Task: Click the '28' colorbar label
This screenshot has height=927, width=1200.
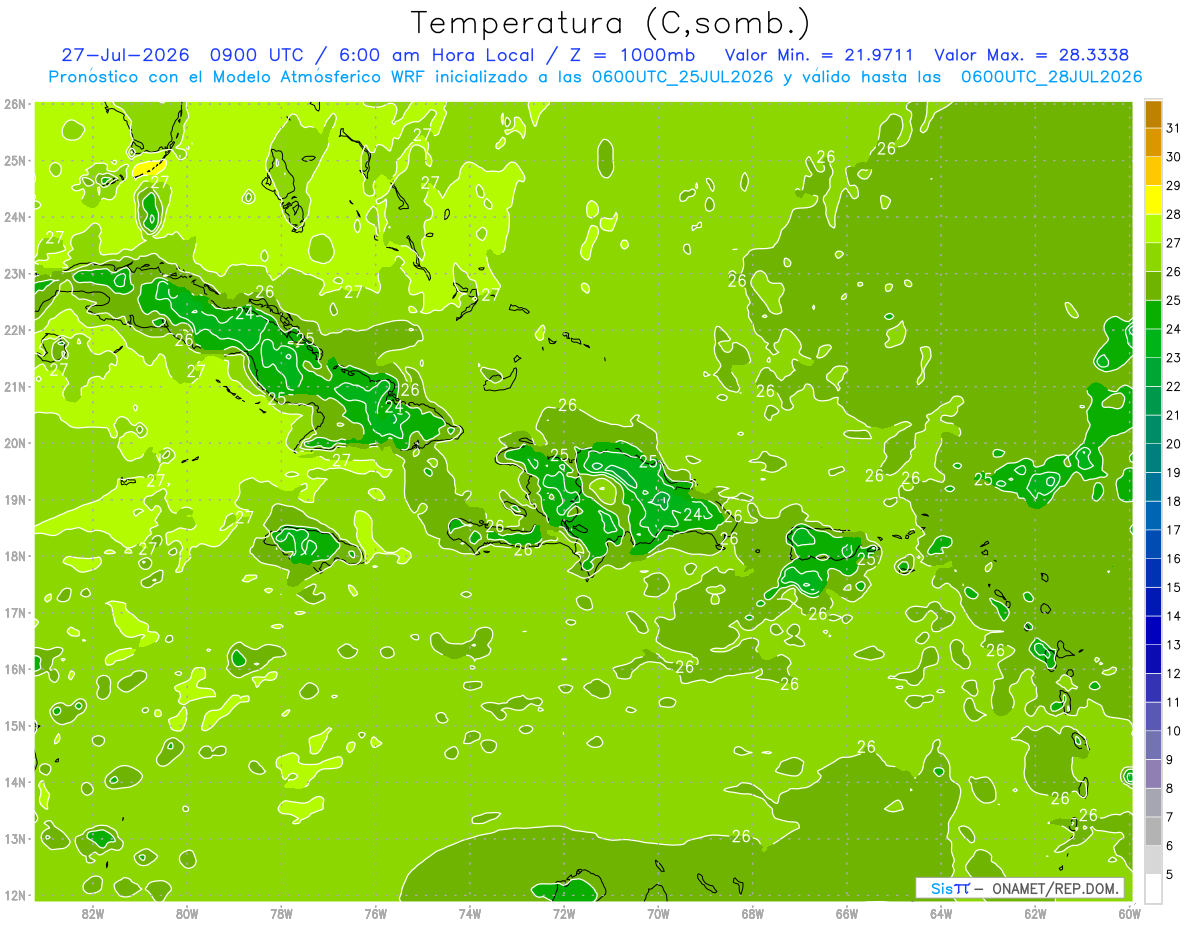Action: coord(1173,214)
